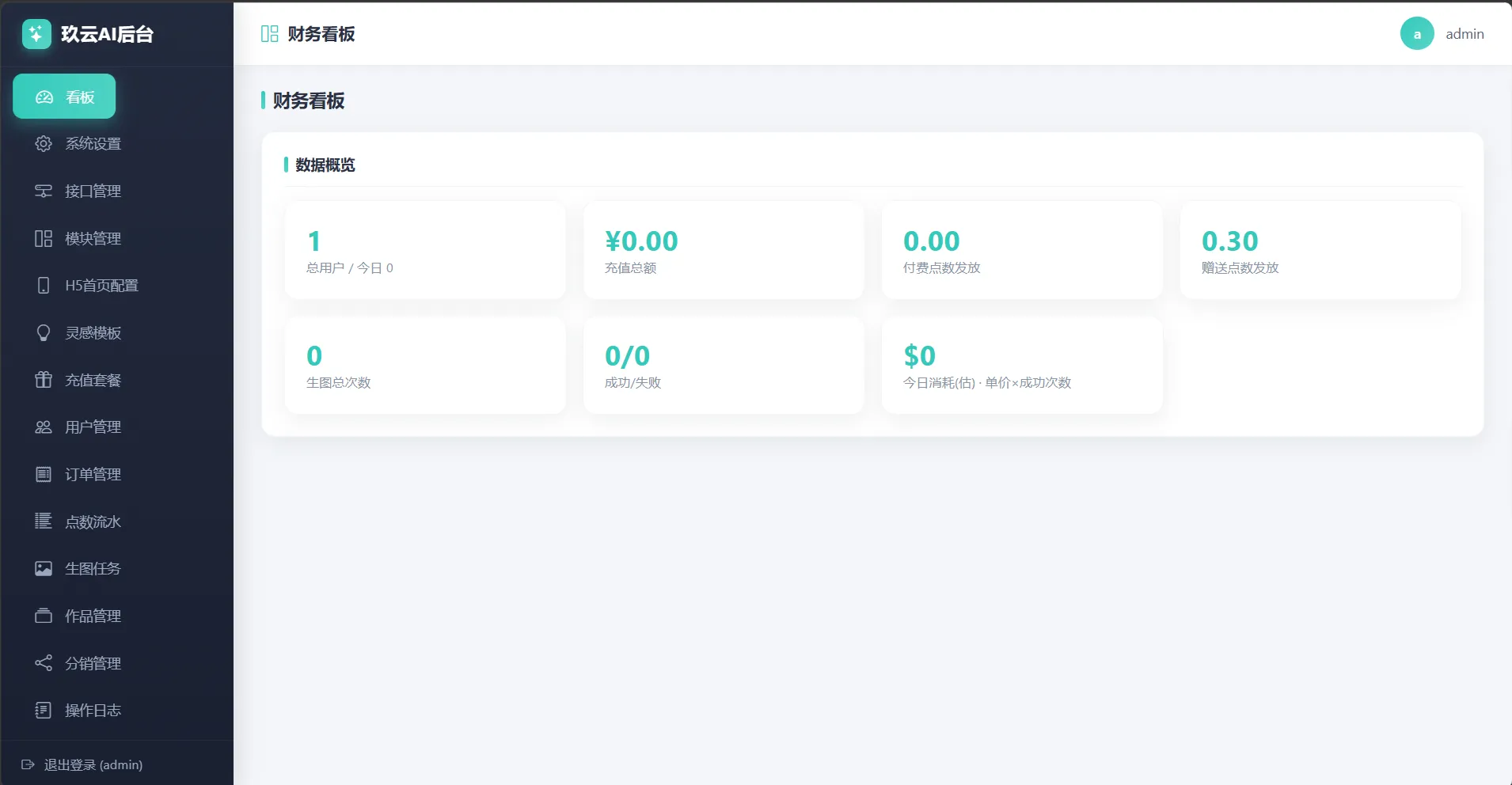Click the 0.00 付费点数 value

[932, 241]
